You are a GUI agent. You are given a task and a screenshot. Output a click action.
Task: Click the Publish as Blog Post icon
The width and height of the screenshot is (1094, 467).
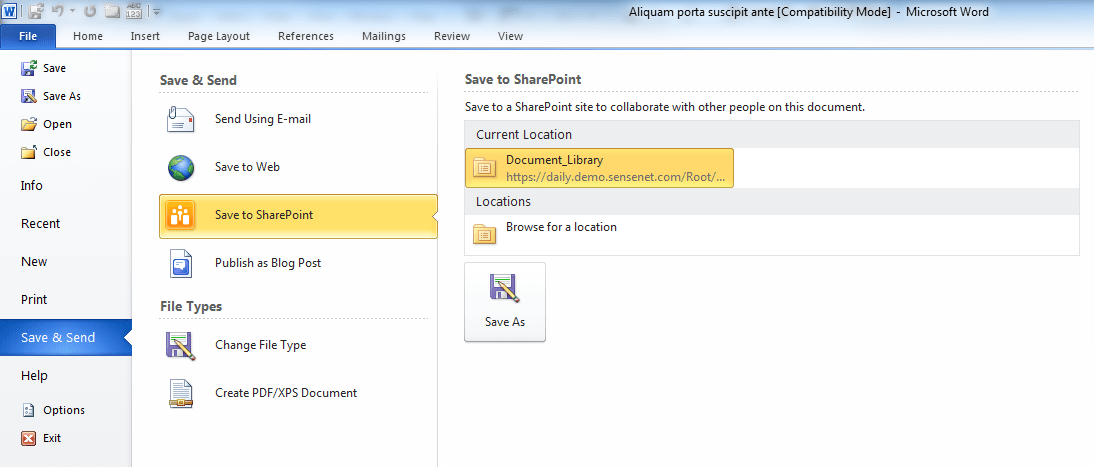(181, 264)
